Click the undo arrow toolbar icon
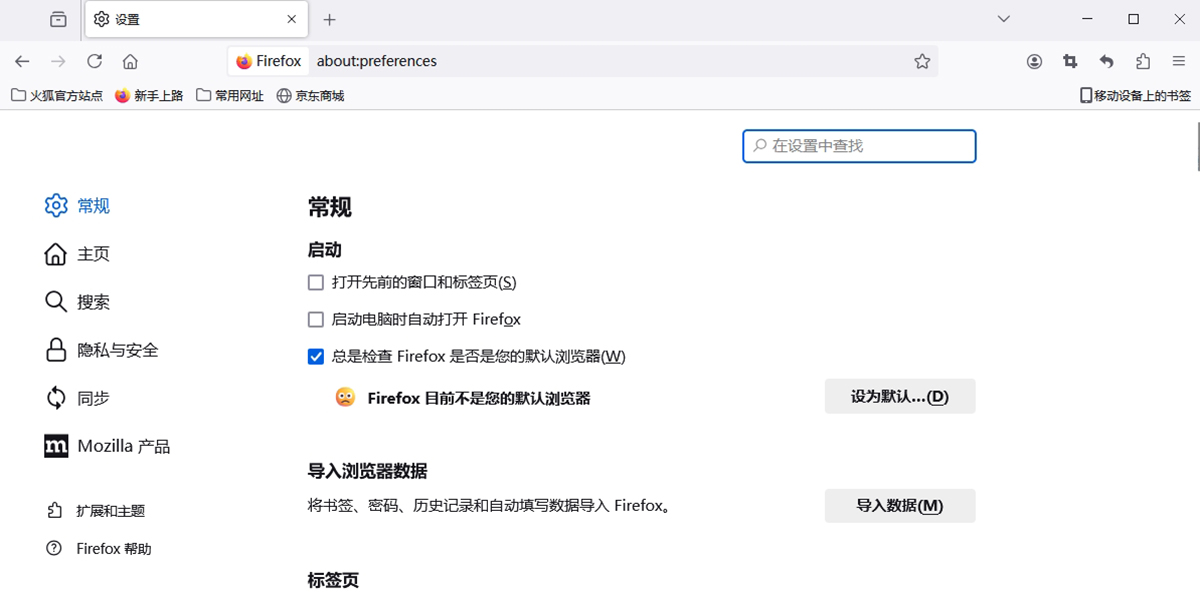Viewport: 1200px width, 600px height. [x=1106, y=61]
